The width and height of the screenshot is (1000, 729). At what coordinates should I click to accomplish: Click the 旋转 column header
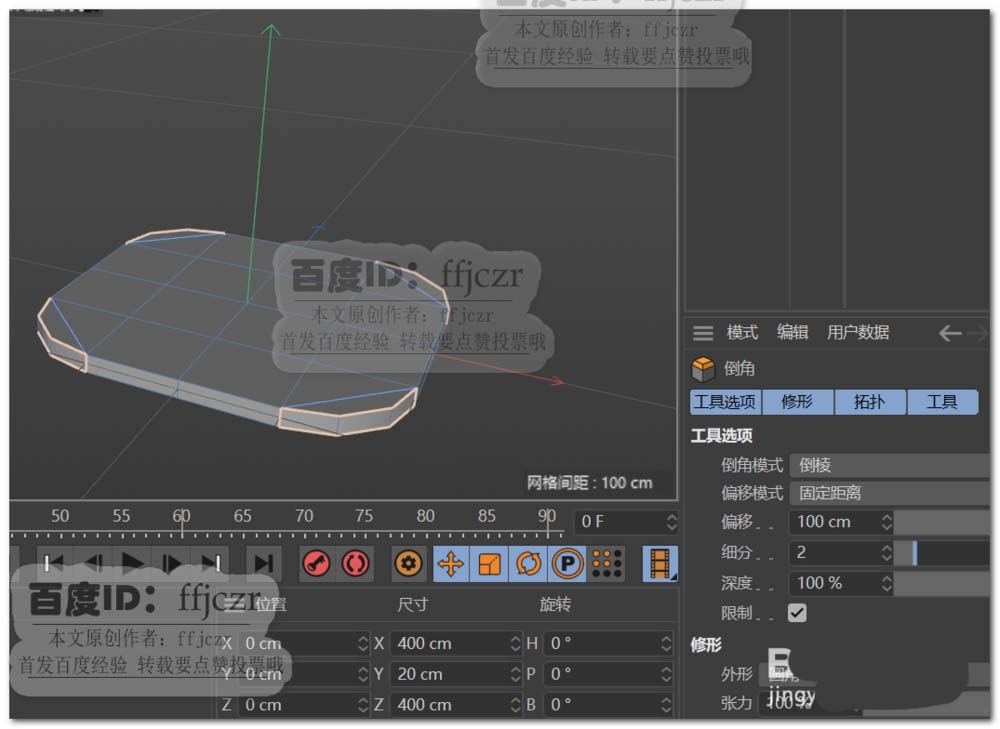click(x=555, y=604)
